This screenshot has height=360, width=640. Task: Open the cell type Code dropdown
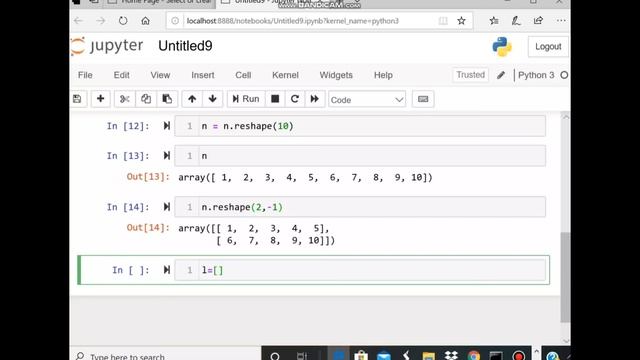point(367,100)
